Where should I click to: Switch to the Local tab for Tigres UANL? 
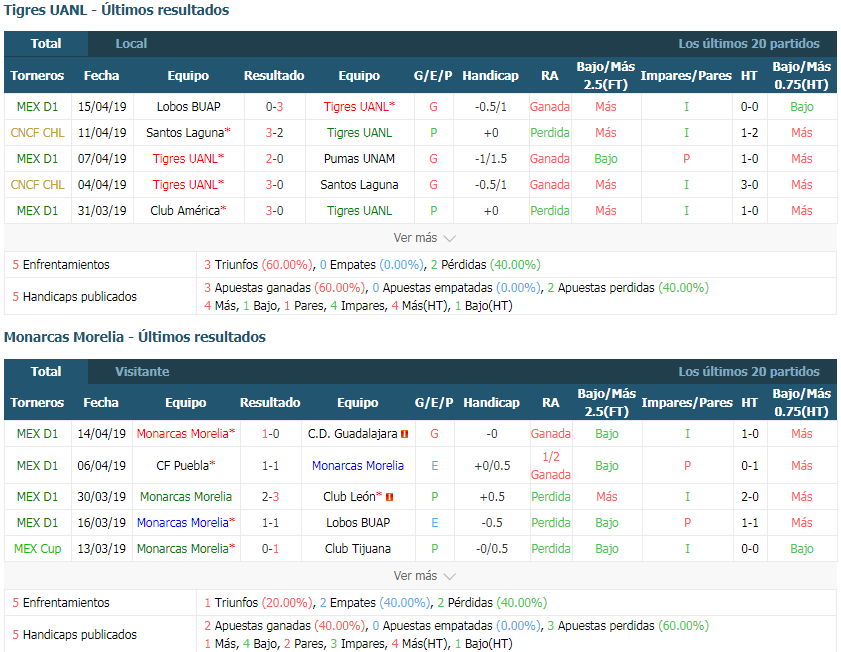coord(131,43)
